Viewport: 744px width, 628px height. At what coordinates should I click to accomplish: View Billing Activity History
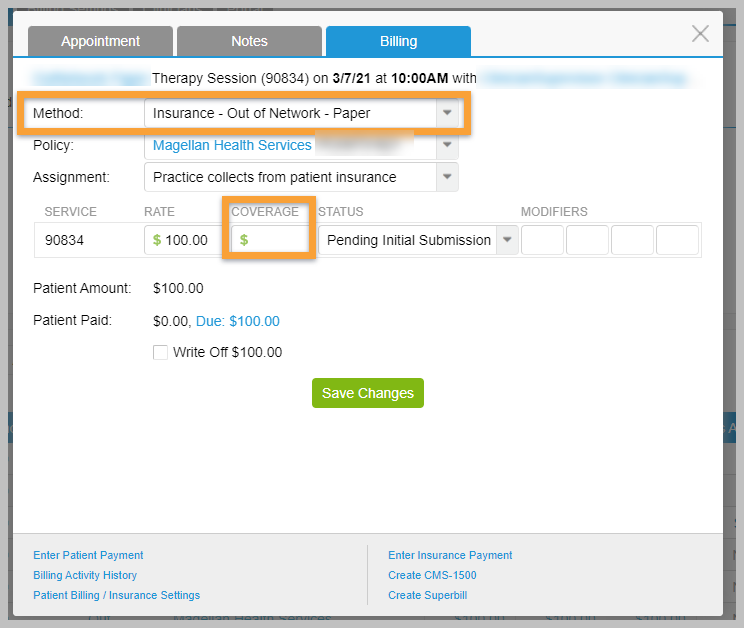(85, 575)
